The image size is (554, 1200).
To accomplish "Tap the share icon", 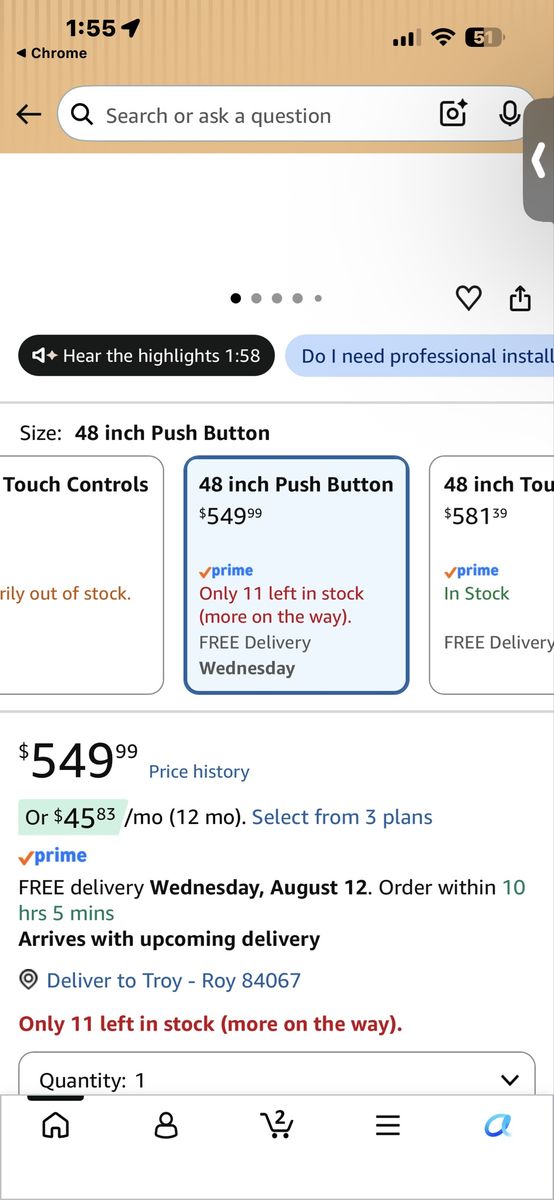I will point(520,298).
